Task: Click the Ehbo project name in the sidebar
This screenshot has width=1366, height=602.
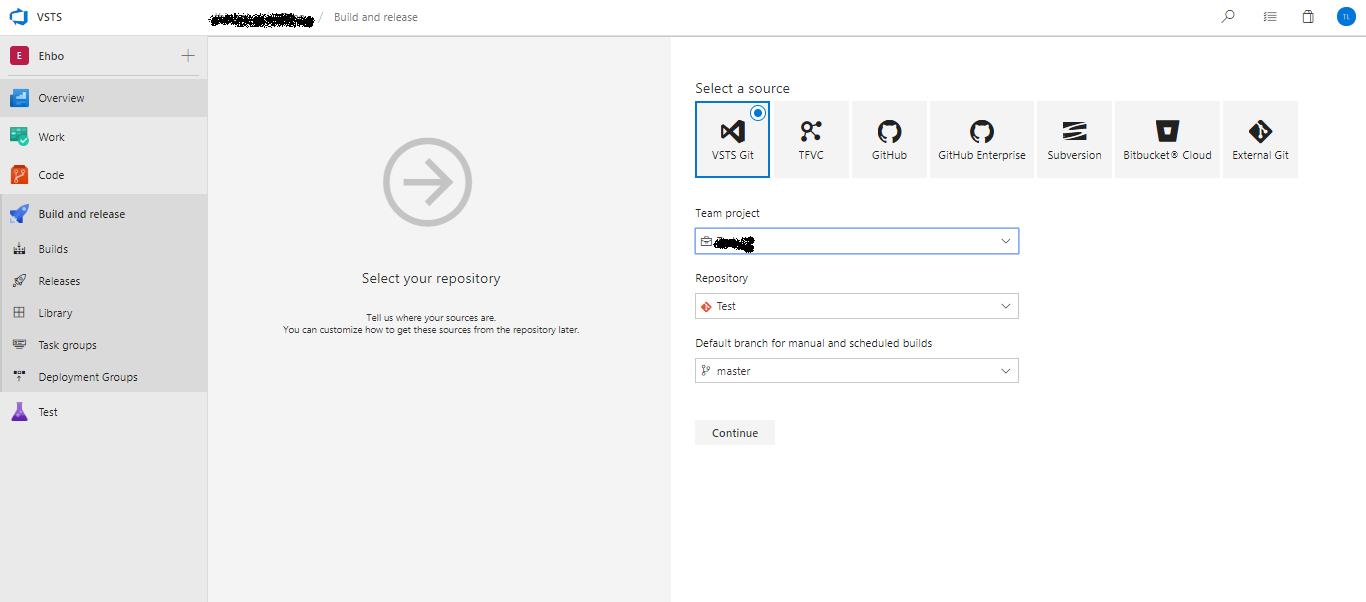Action: point(51,56)
